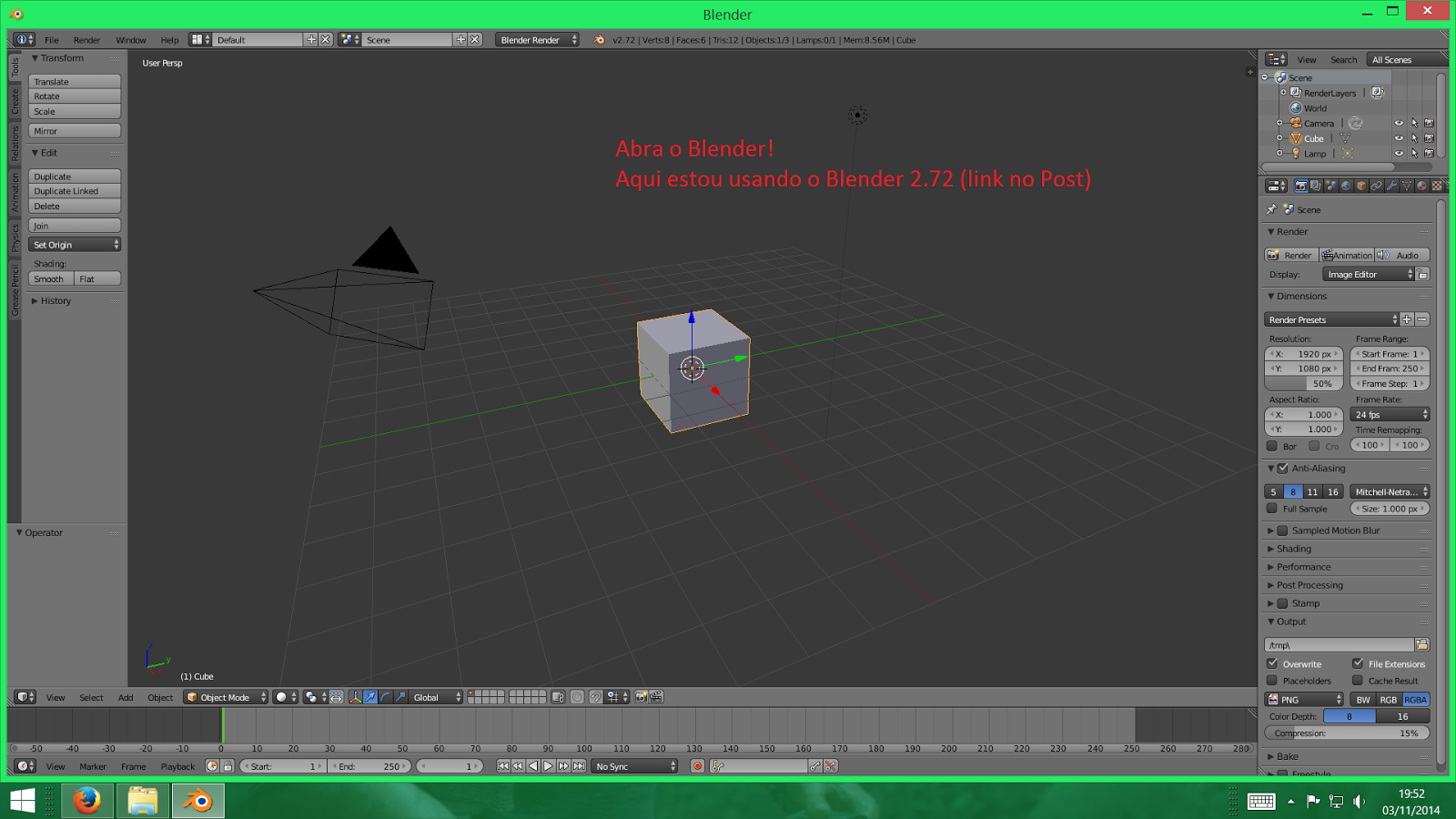Select the rotate manipulator arc icon
This screenshot has height=819, width=1456.
click(x=386, y=697)
